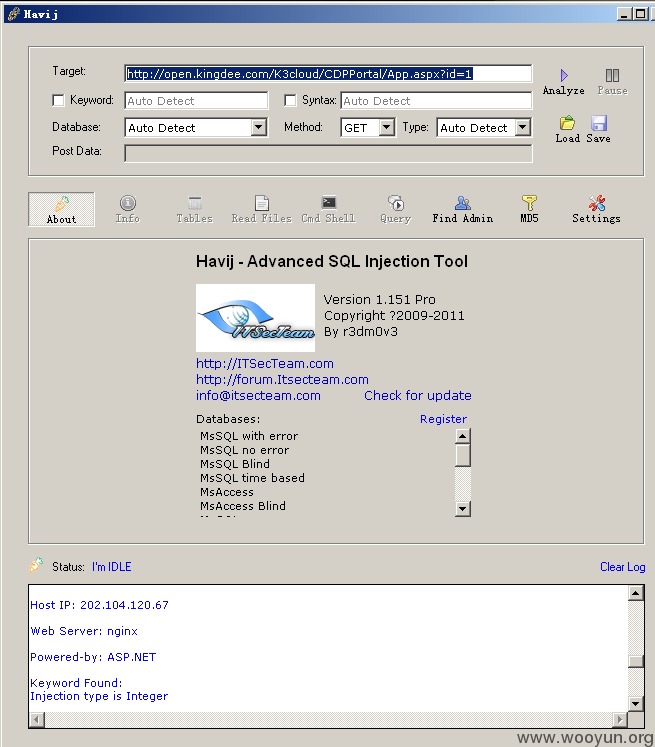Click 'Powered-by: ASP.NET' log line
Image resolution: width=655 pixels, height=747 pixels.
click(93, 657)
